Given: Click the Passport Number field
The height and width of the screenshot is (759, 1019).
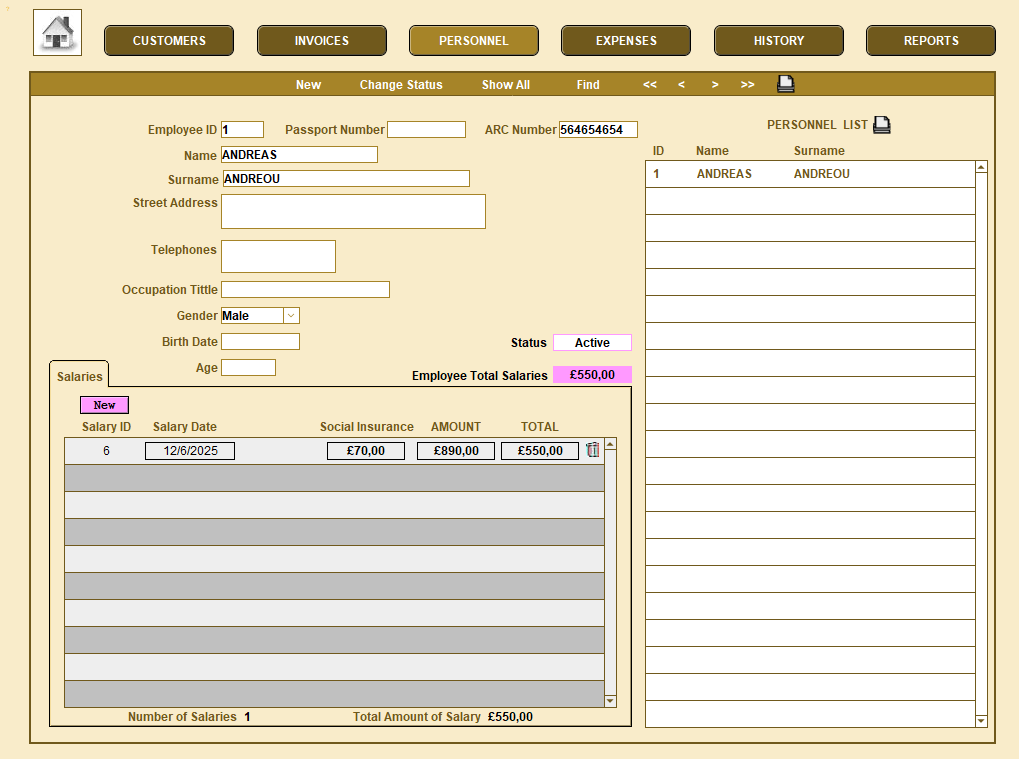Looking at the screenshot, I should pyautogui.click(x=426, y=129).
